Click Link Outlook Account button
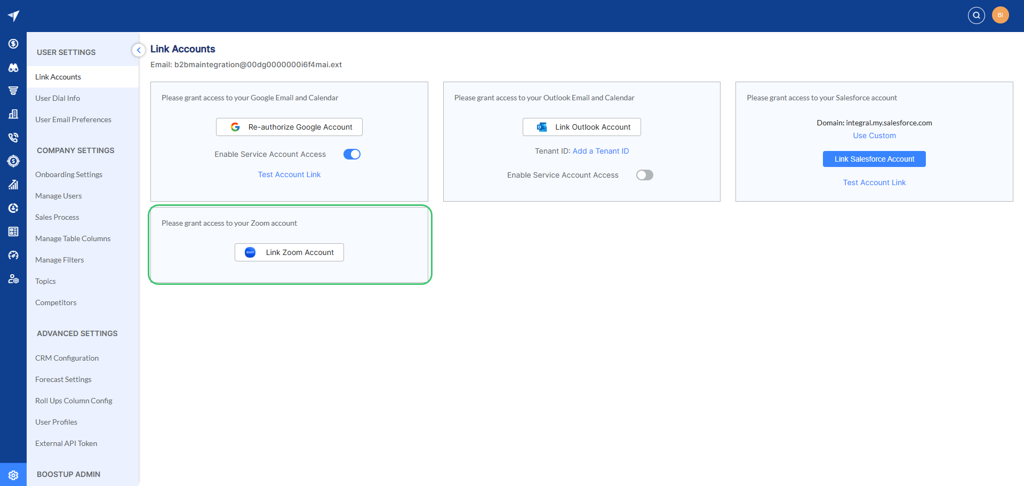The width and height of the screenshot is (1024, 486). point(582,127)
